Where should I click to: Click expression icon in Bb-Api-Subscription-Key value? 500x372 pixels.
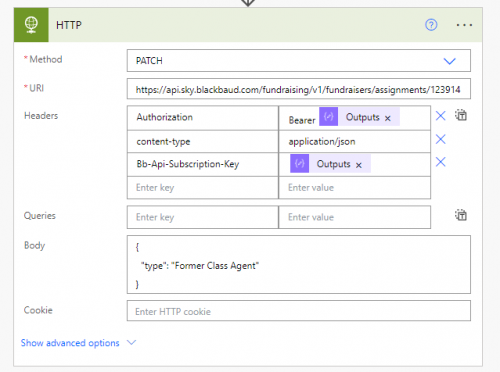pos(299,163)
